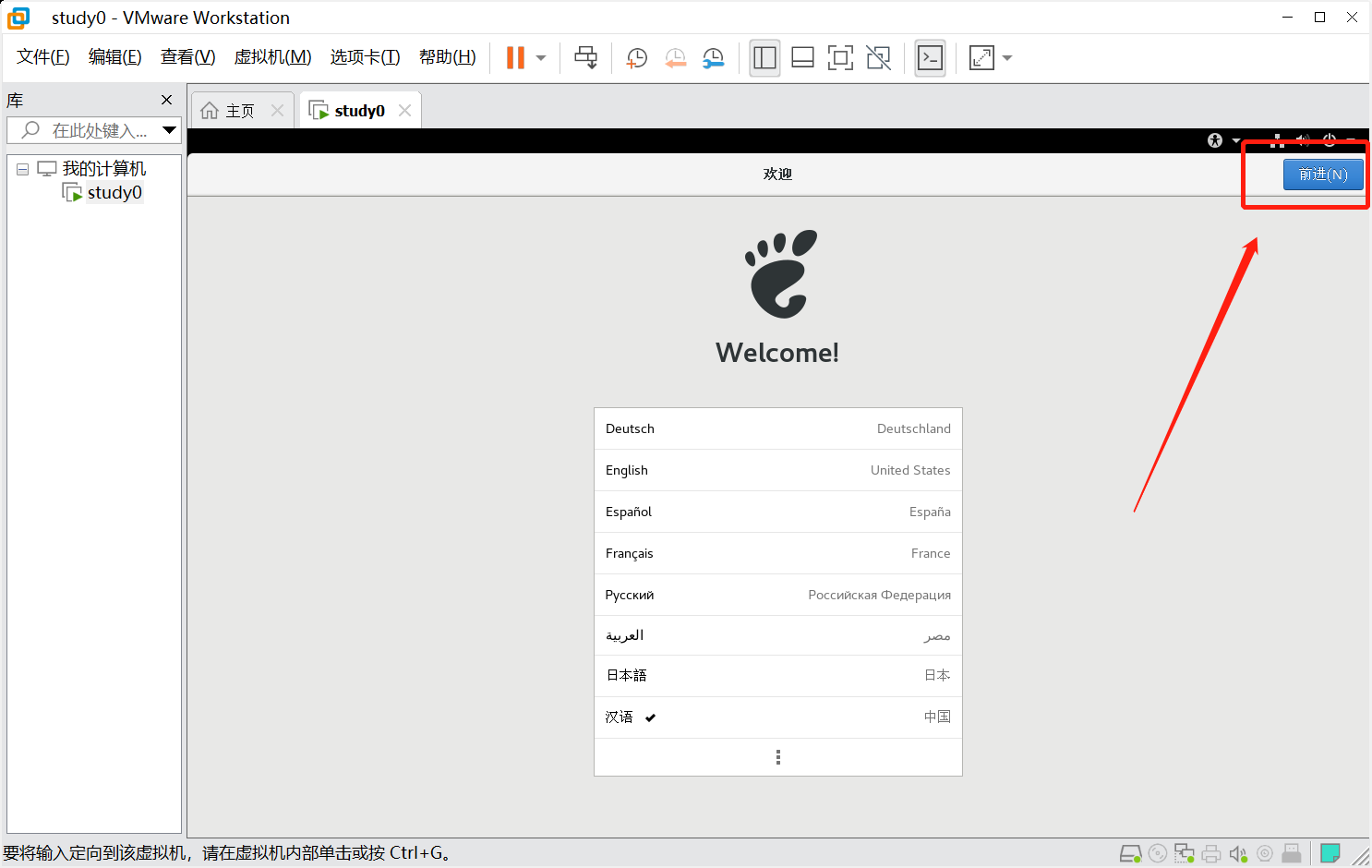The image size is (1372, 868).
Task: Click the CD/DVD drive status icon
Action: click(1158, 853)
